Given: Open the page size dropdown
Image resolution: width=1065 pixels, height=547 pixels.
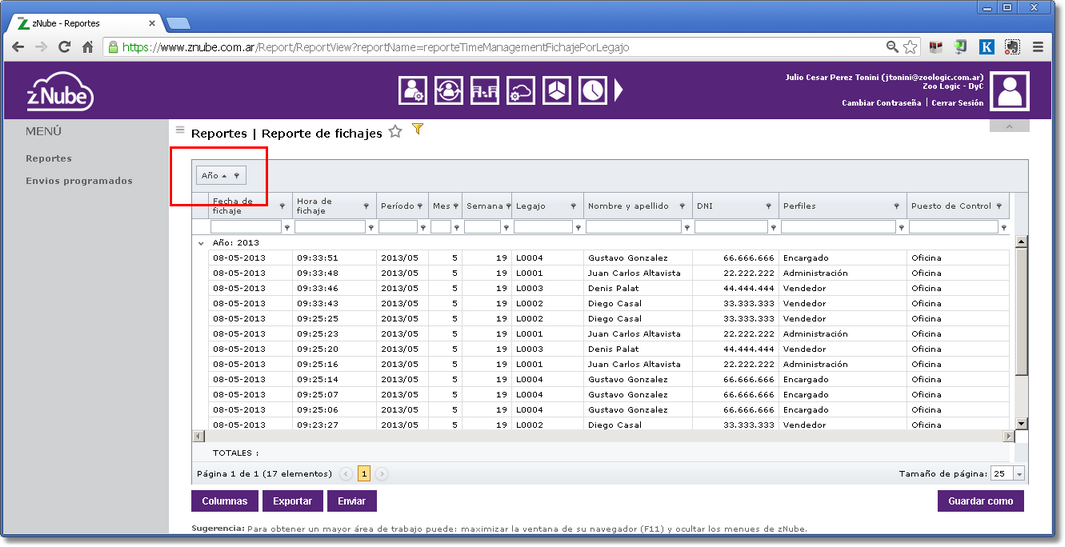Looking at the screenshot, I should 1018,474.
